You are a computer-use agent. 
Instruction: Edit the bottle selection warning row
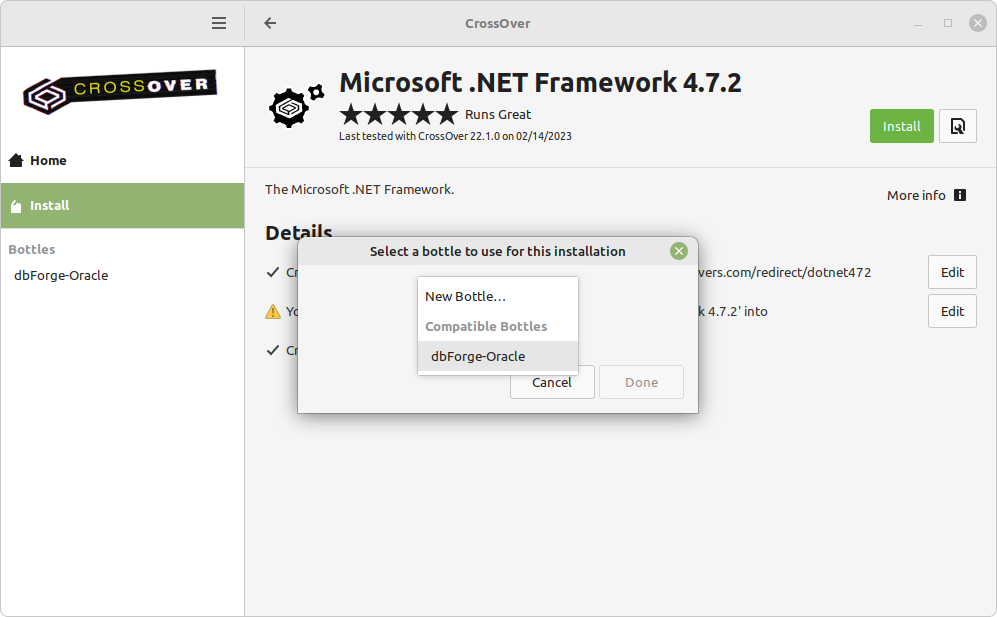click(952, 311)
